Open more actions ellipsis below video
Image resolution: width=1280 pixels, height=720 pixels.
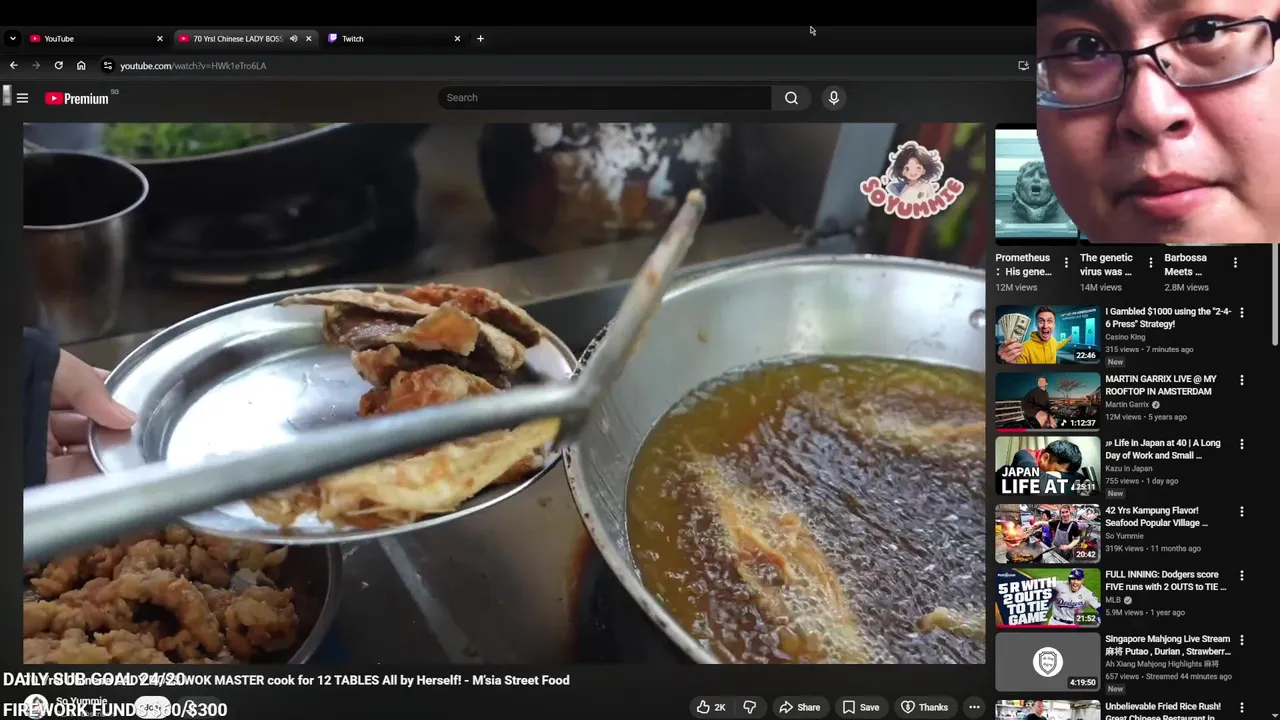(x=974, y=707)
